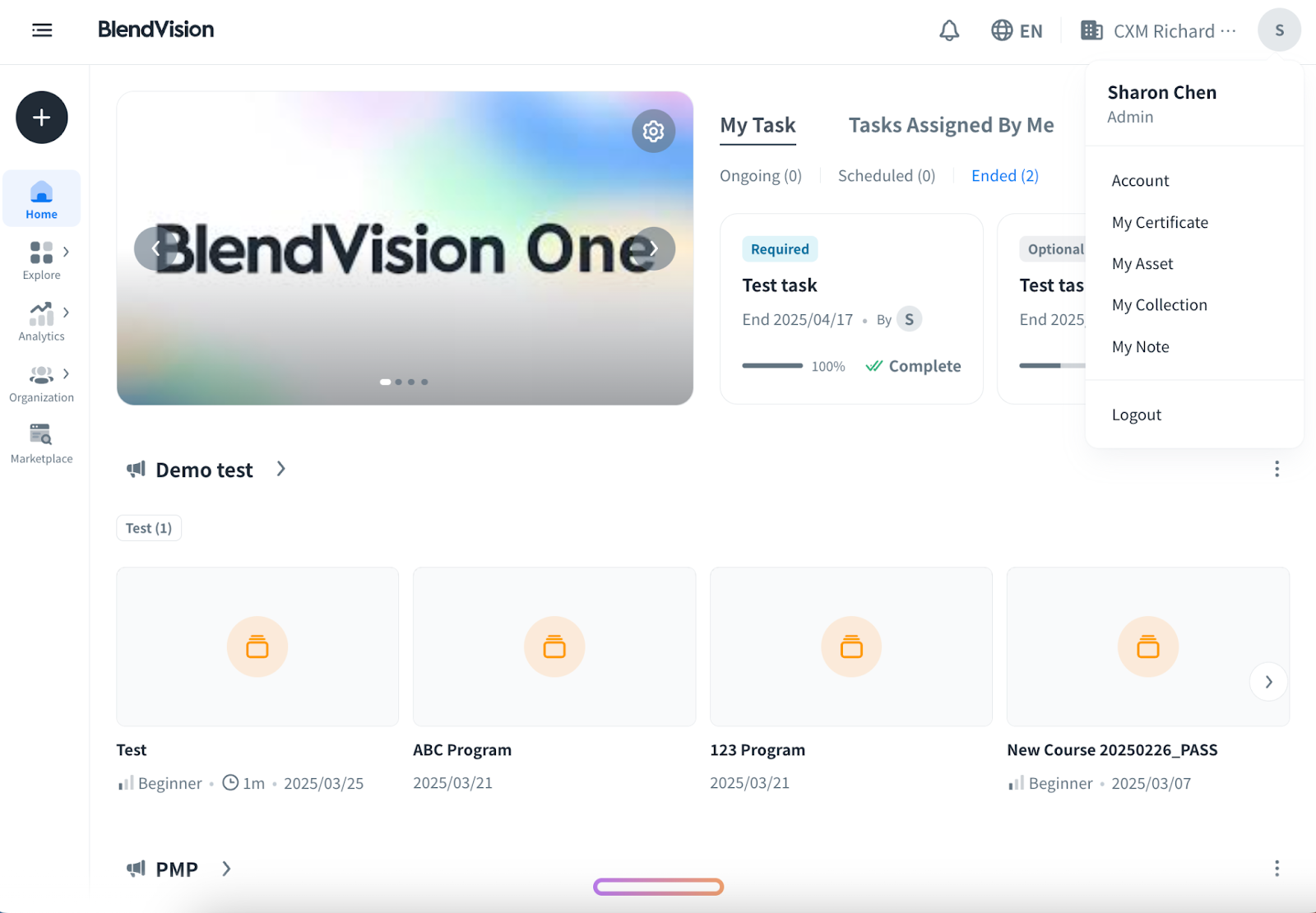Show Ongoing (0) tasks filter

tap(760, 176)
